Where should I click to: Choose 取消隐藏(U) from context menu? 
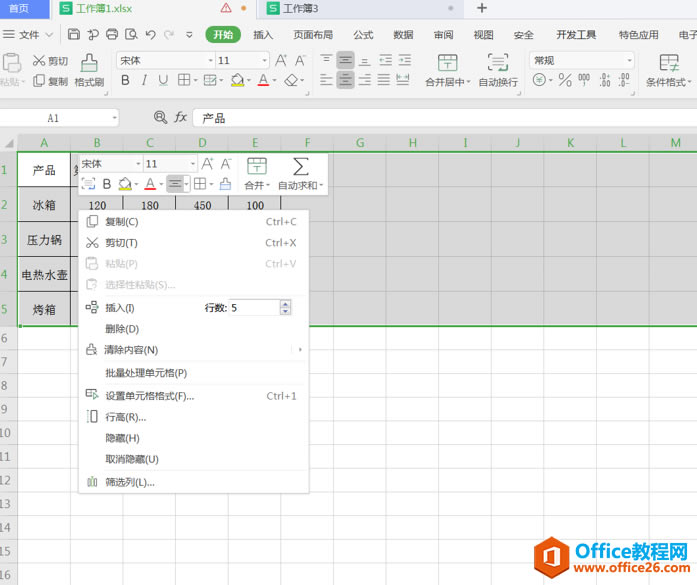click(x=193, y=459)
